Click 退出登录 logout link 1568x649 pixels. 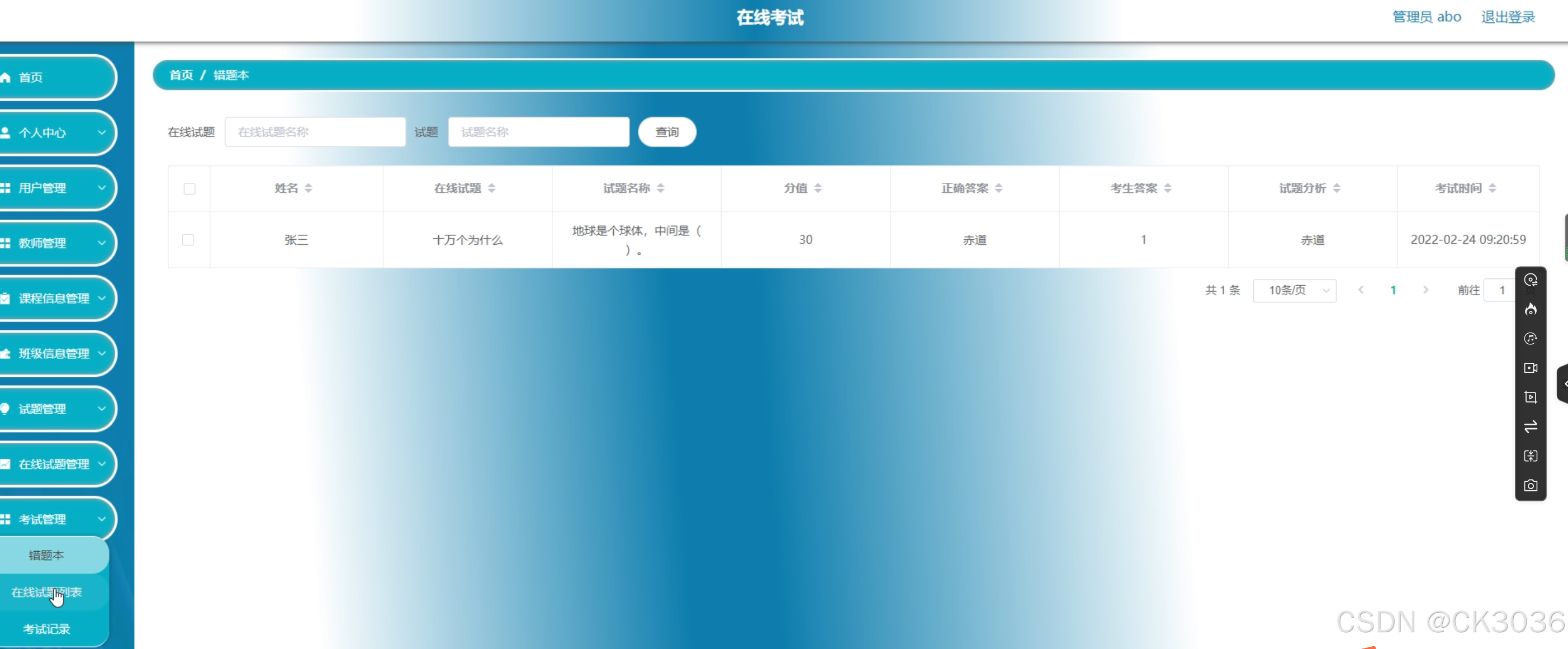click(1508, 17)
